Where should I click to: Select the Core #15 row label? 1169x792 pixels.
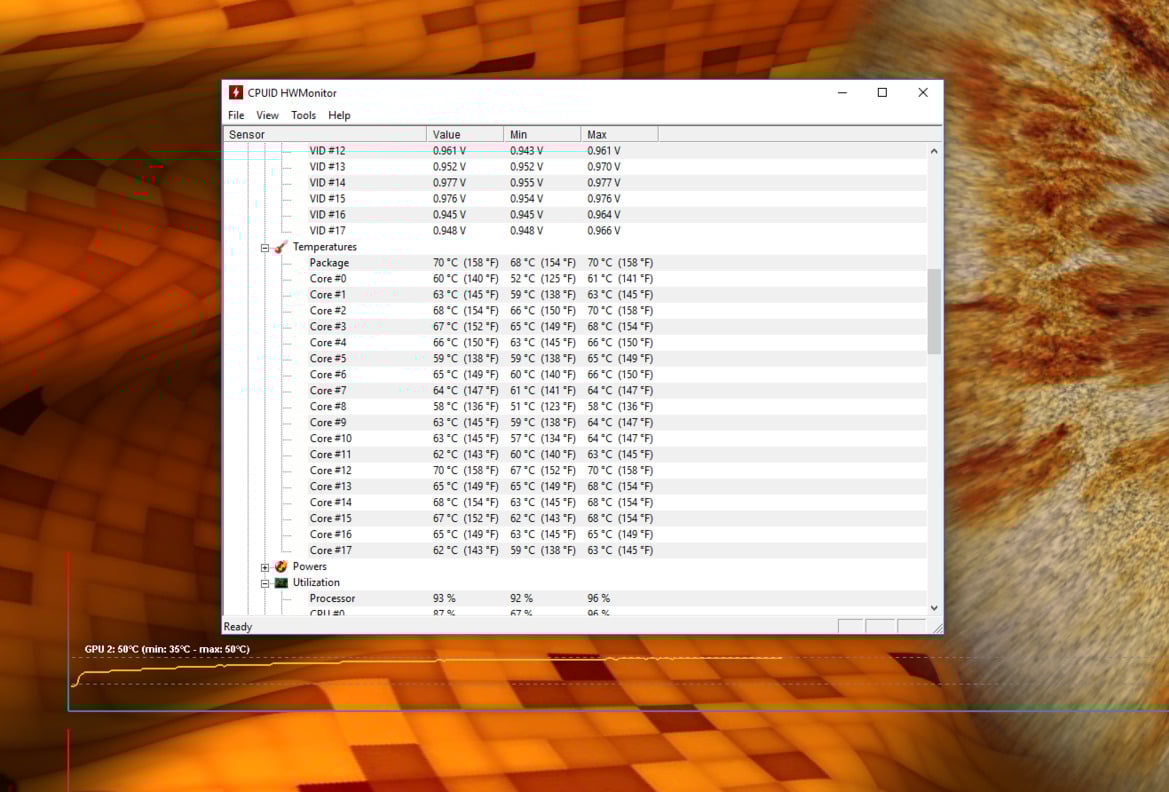point(330,518)
